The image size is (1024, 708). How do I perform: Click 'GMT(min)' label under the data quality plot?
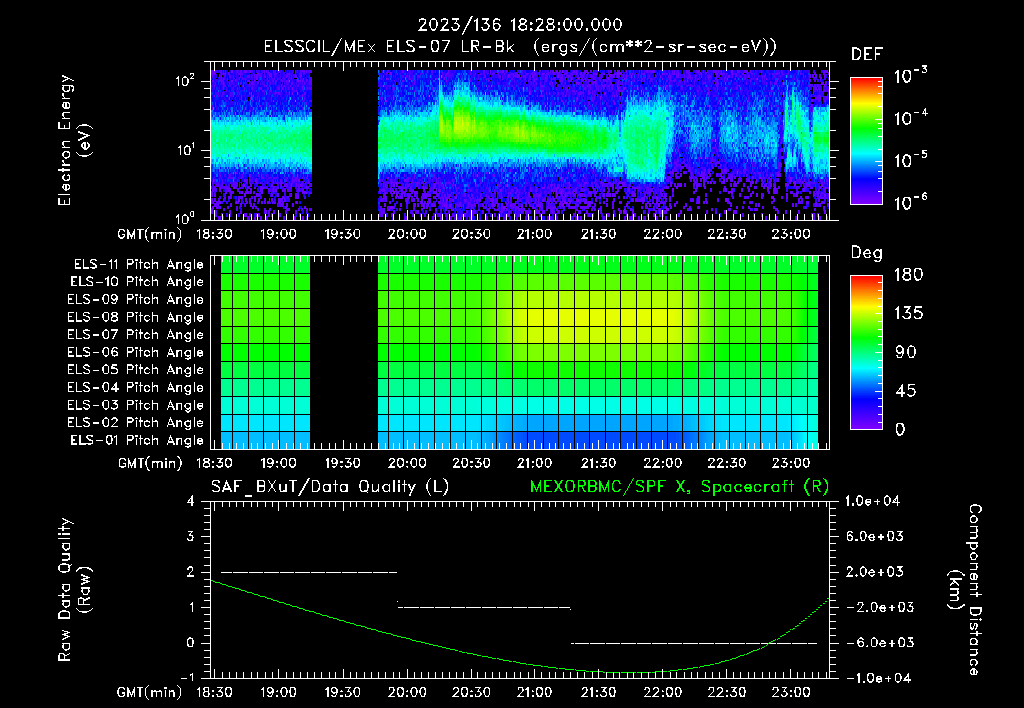[x=150, y=692]
